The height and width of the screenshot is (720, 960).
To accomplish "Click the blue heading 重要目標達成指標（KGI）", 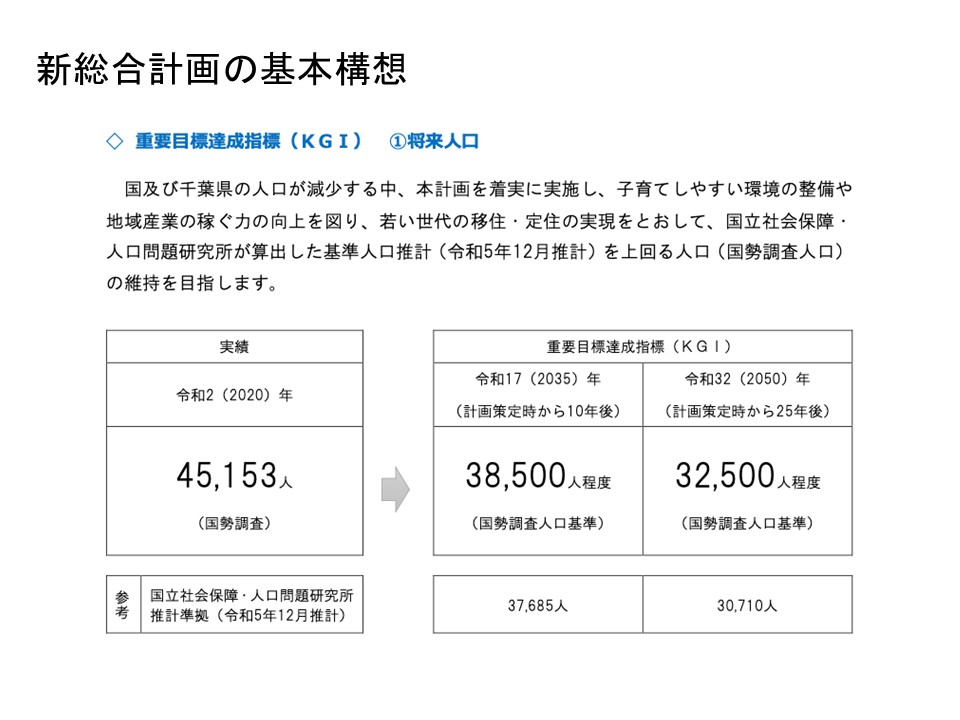I will point(248,142).
